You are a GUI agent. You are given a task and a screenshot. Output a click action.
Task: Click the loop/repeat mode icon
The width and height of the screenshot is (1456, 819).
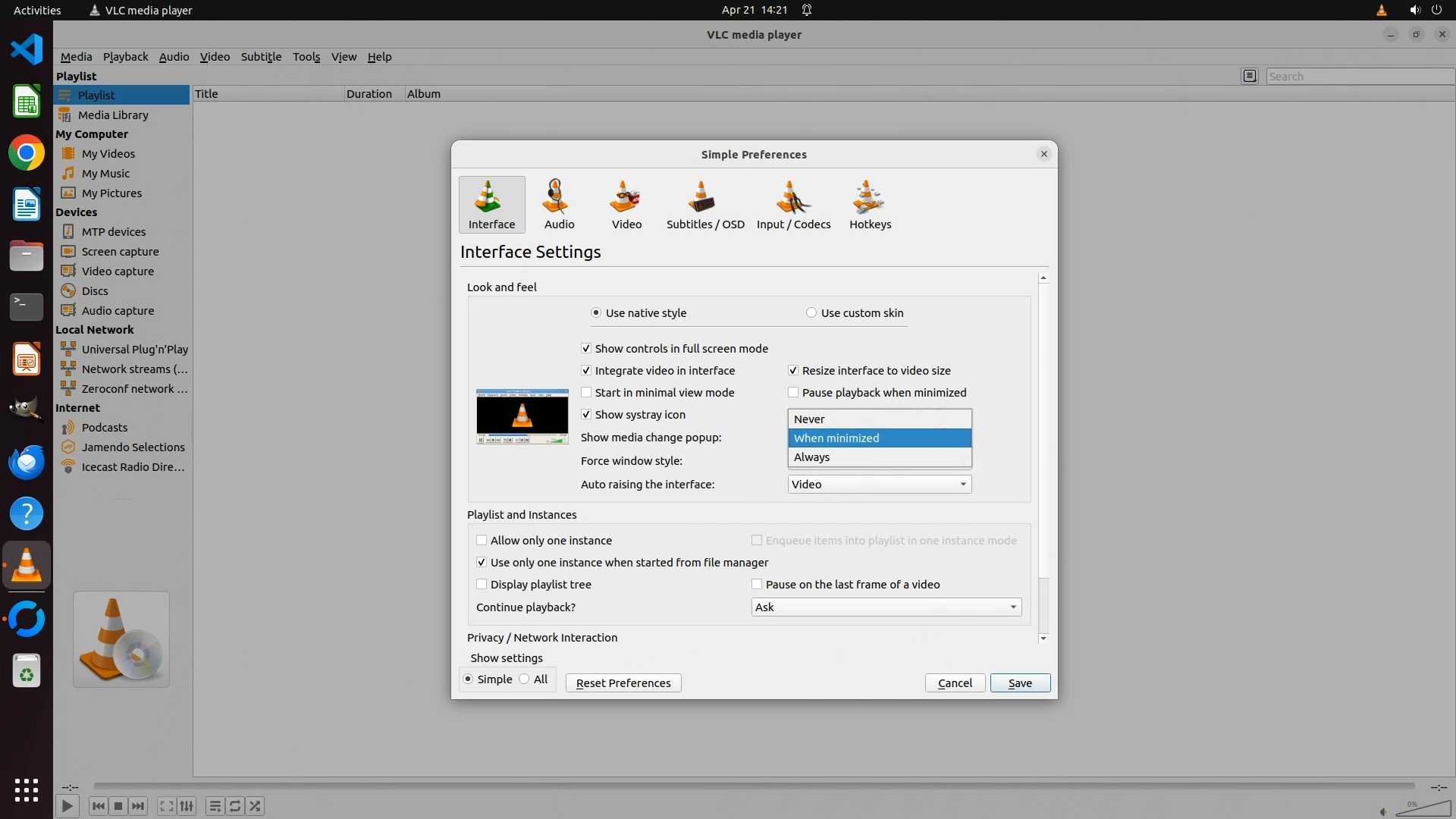tap(235, 806)
